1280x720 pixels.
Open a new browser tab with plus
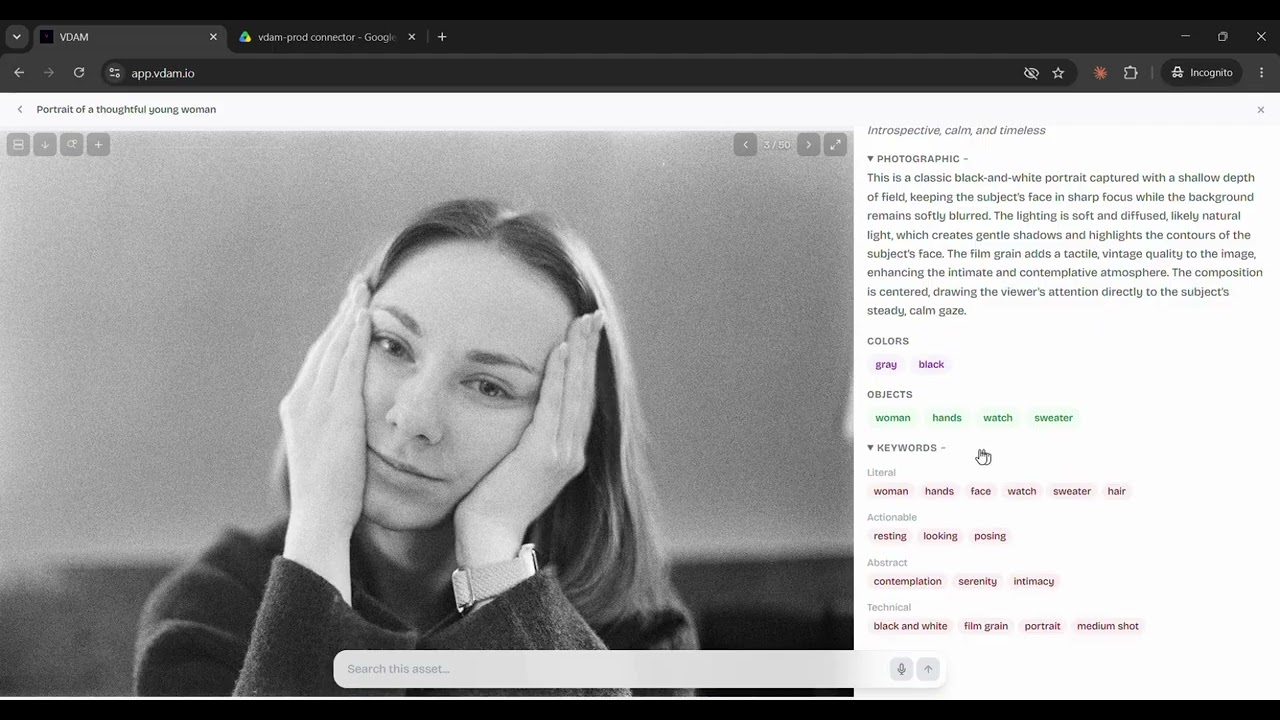click(x=442, y=37)
